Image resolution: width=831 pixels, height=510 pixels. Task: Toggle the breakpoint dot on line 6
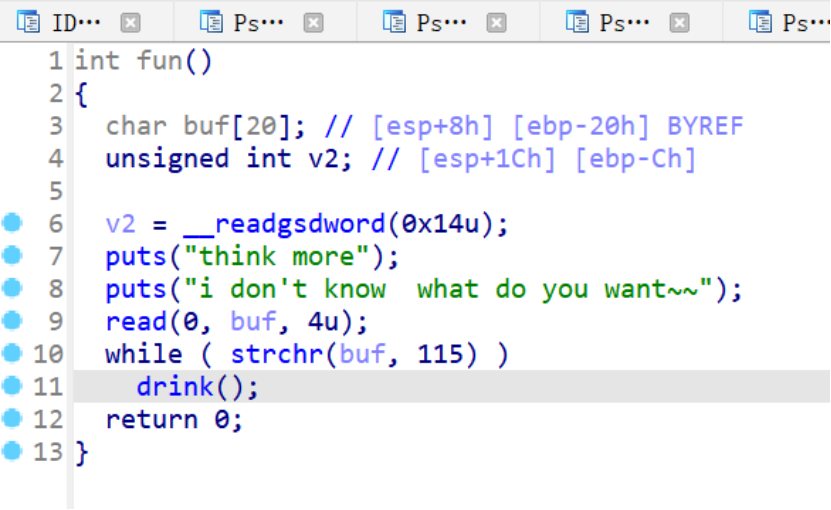11,223
